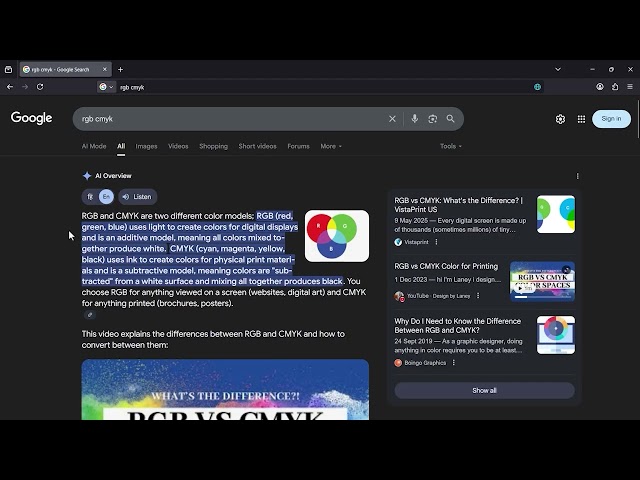The image size is (640, 480).
Task: Open the 'What's the difference' video thumbnail
Action: click(x=225, y=389)
